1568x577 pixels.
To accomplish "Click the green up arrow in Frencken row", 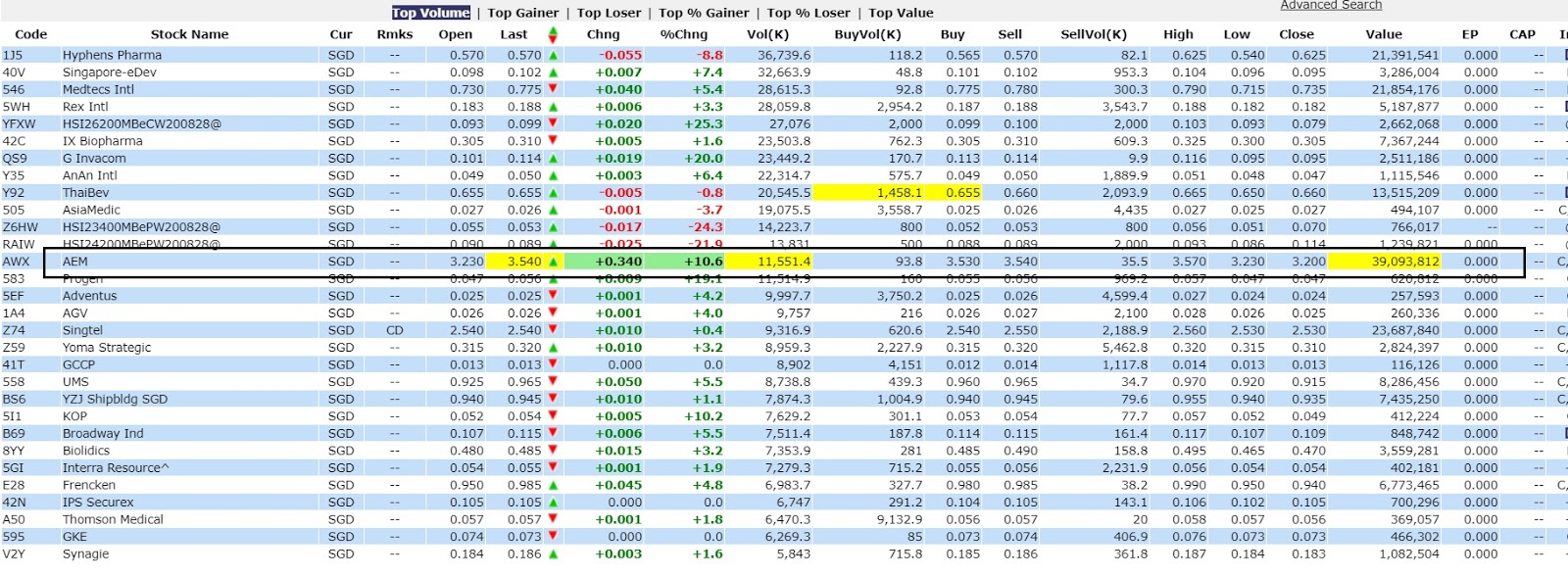I will pos(553,485).
